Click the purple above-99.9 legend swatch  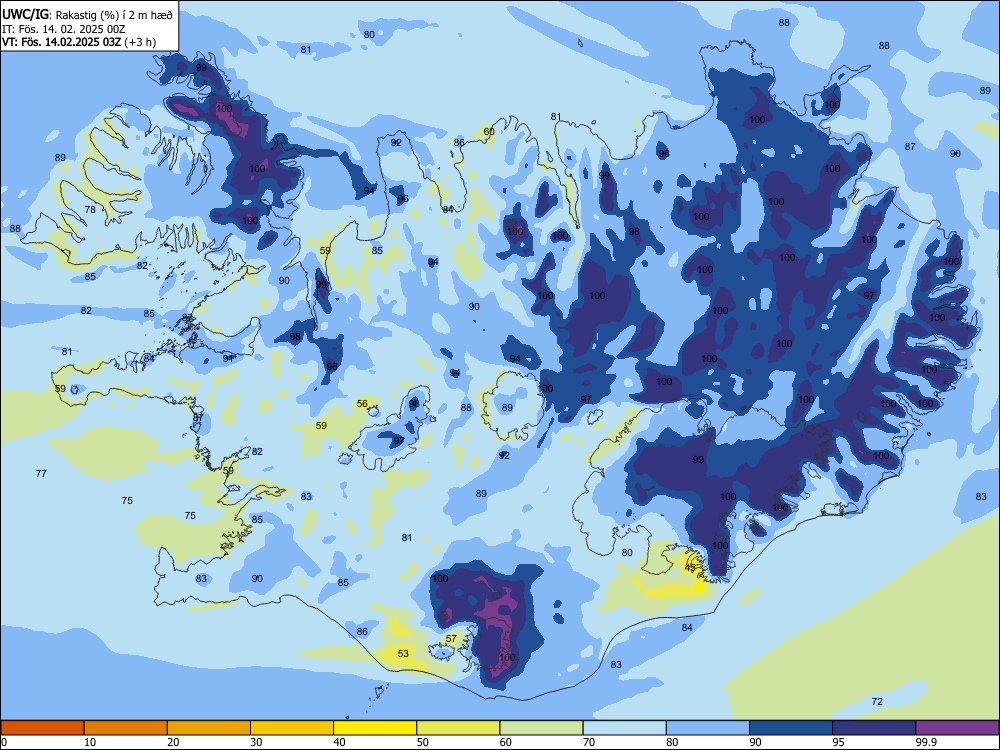tap(957, 728)
